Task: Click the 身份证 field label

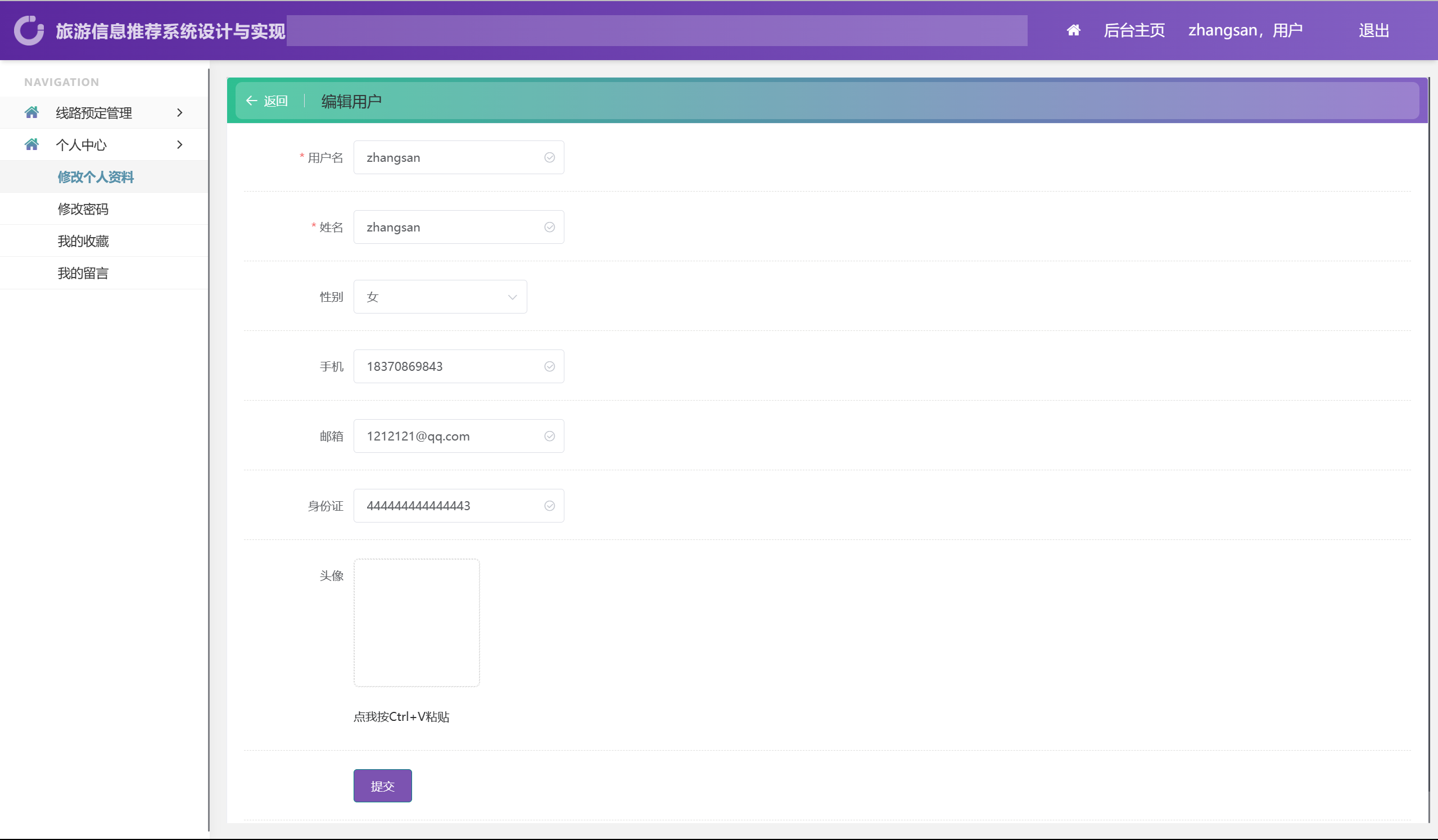Action: tap(325, 506)
